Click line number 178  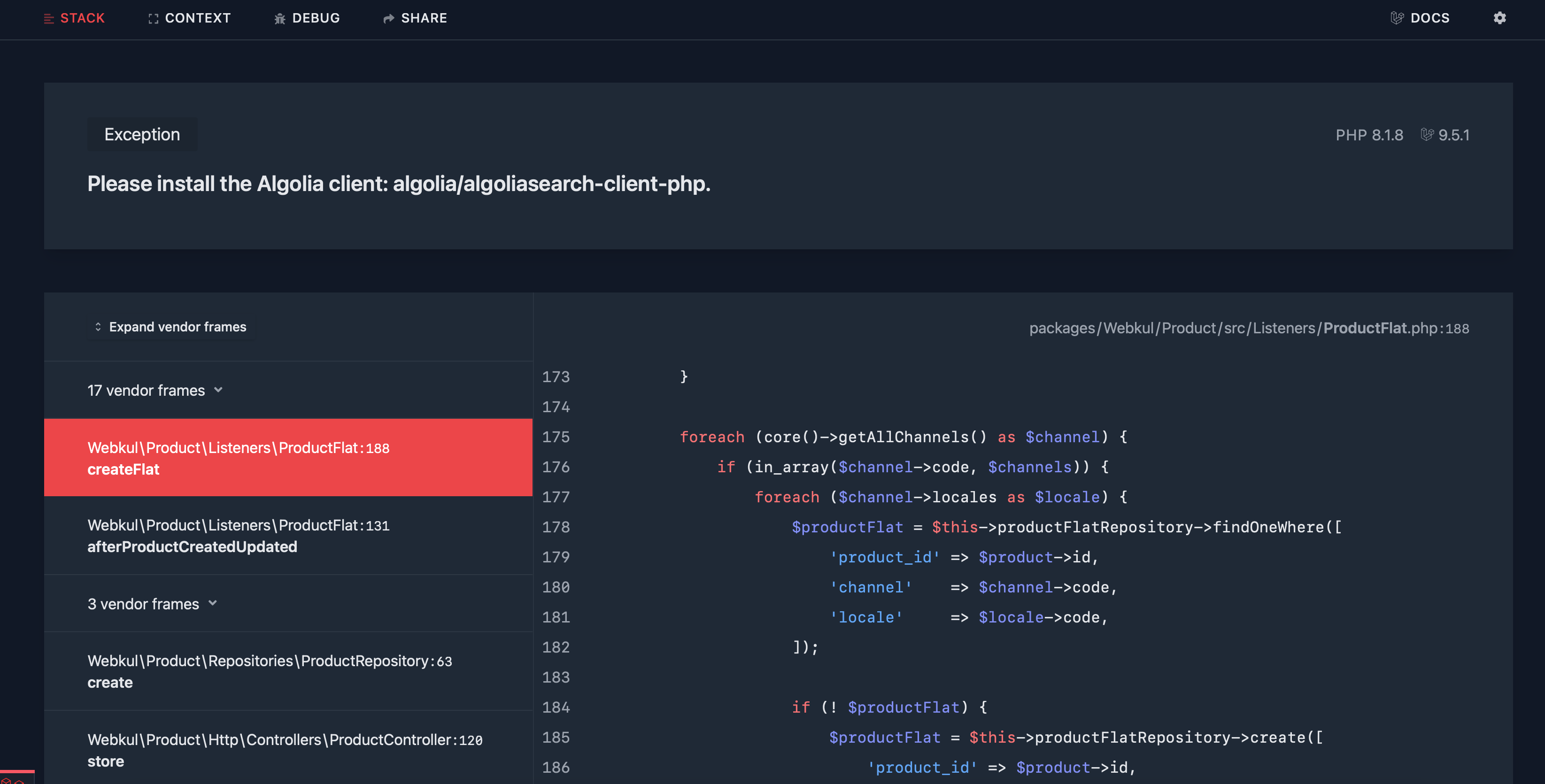(556, 527)
